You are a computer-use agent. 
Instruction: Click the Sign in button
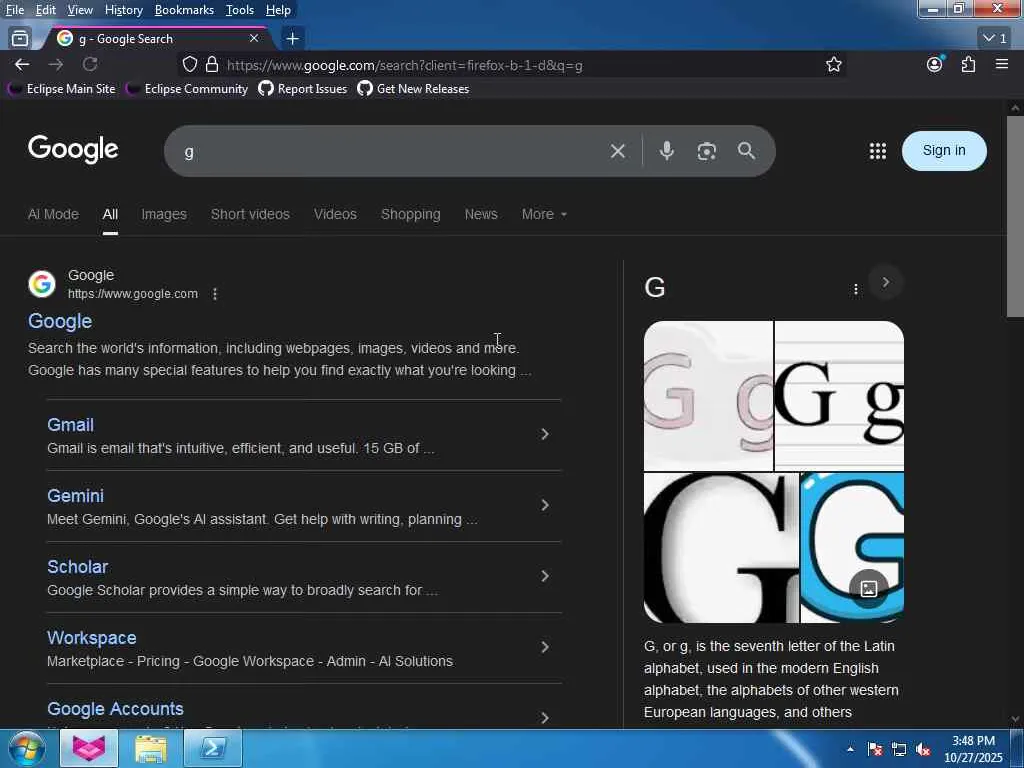[944, 151]
